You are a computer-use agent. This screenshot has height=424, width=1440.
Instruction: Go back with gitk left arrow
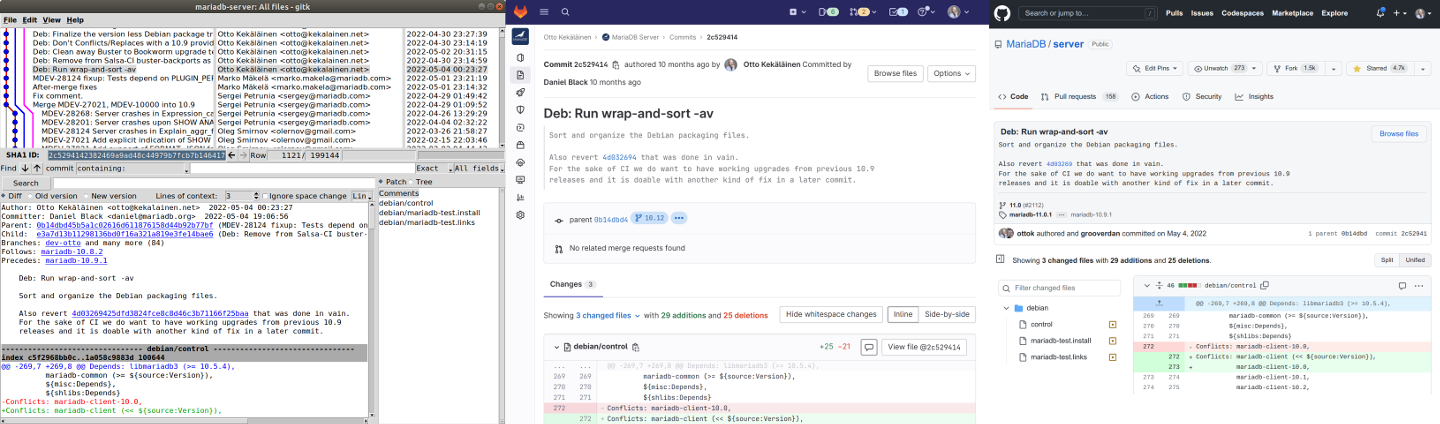(231, 156)
